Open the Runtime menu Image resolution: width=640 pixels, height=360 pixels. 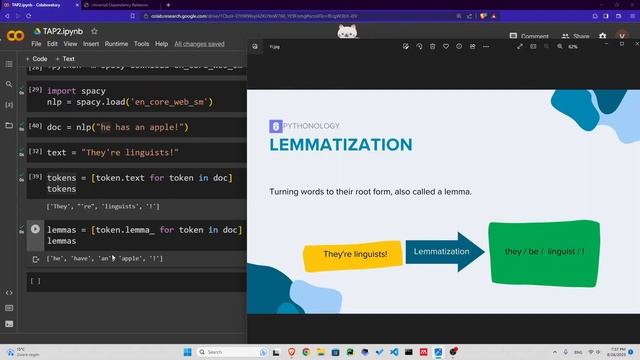coord(116,44)
